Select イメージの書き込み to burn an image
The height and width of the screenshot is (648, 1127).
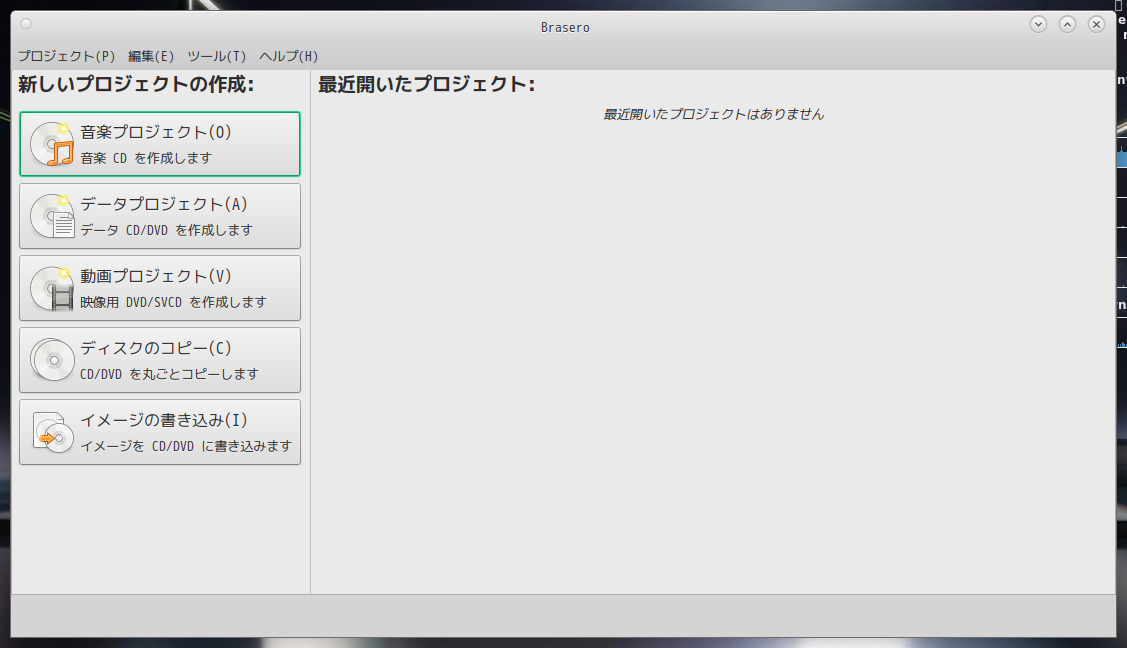click(x=160, y=431)
